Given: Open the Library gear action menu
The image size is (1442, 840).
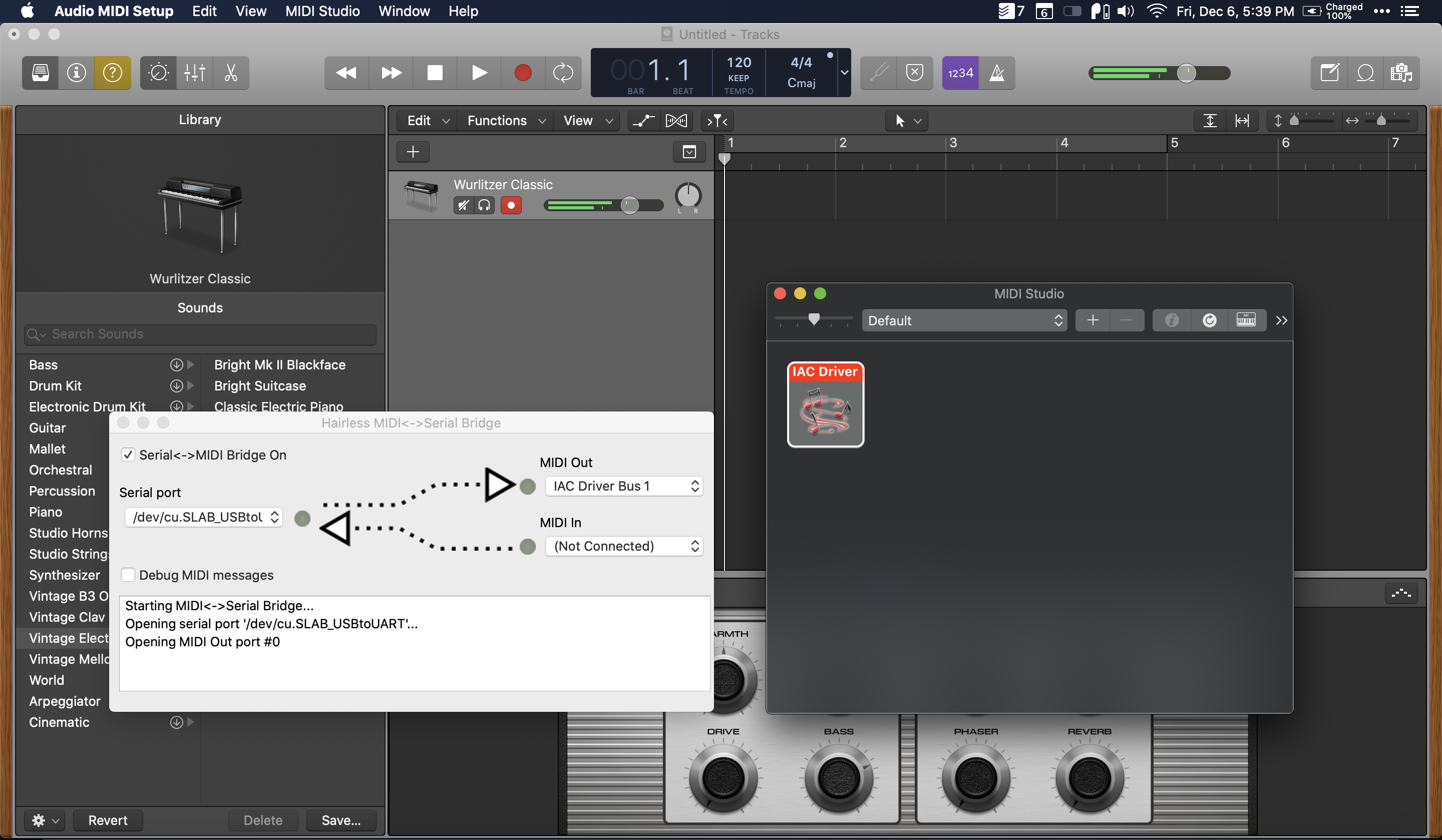Looking at the screenshot, I should point(45,820).
